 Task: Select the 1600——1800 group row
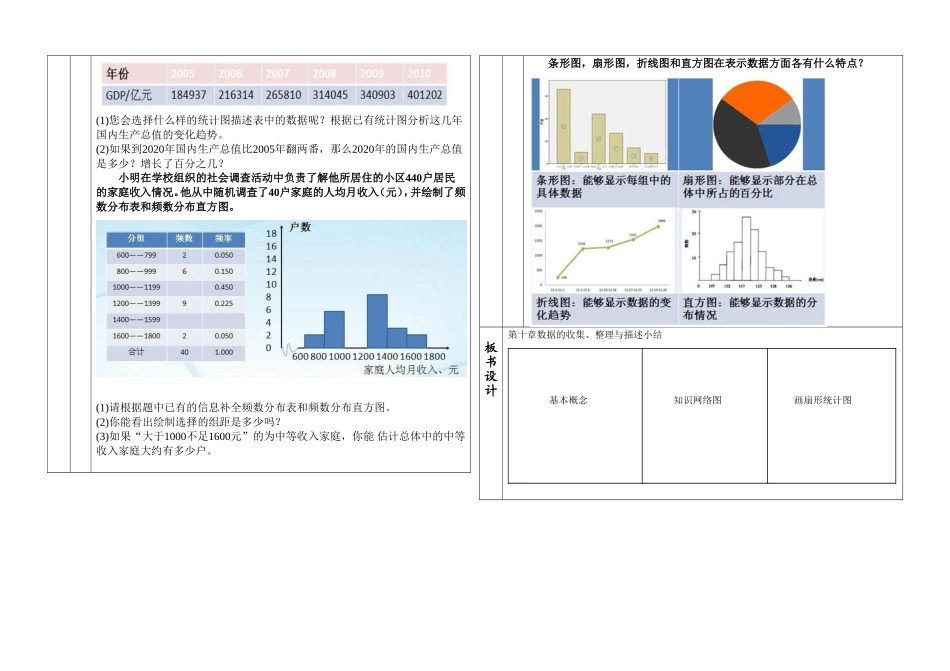[x=176, y=336]
